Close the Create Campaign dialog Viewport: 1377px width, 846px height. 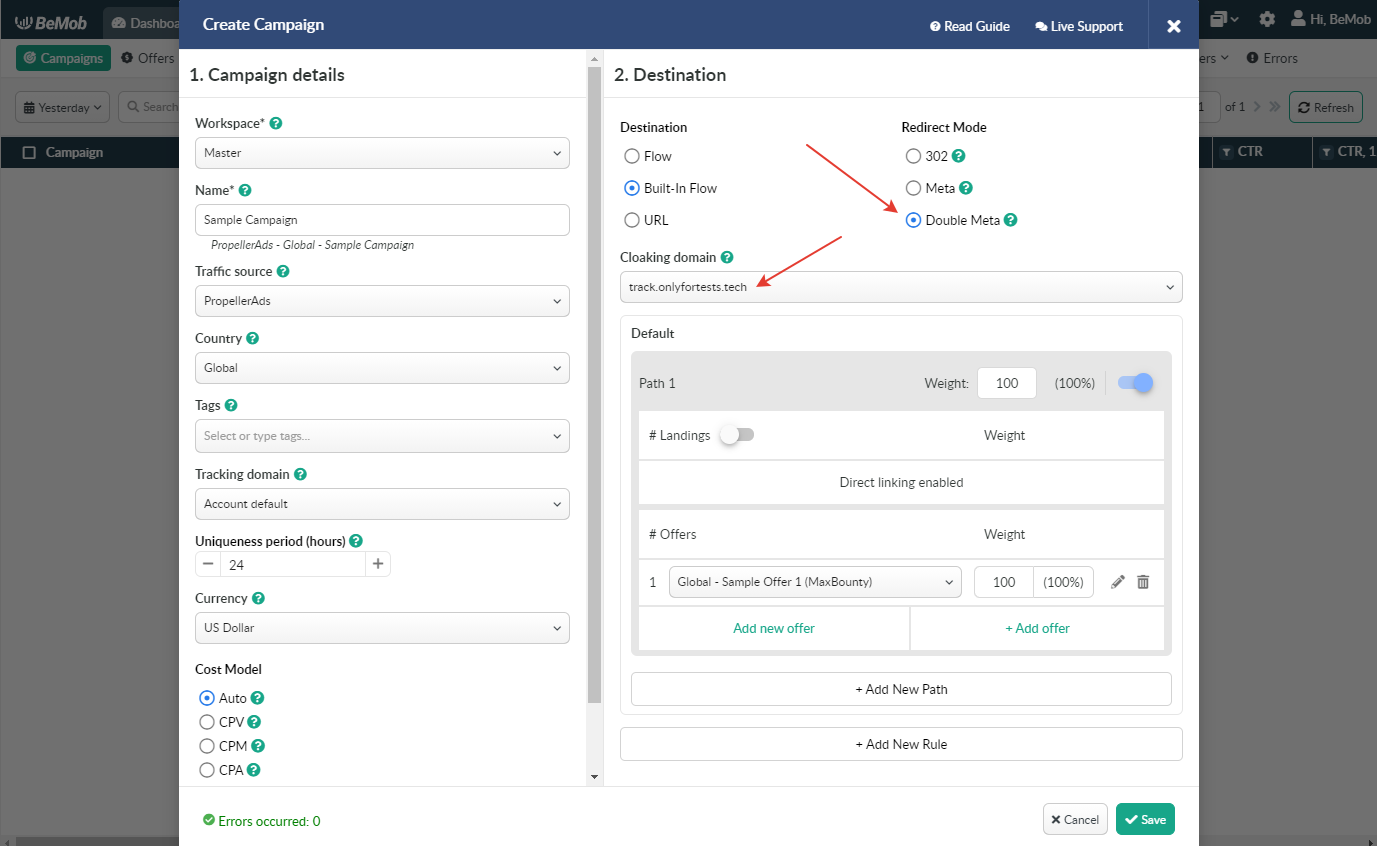pyautogui.click(x=1174, y=26)
